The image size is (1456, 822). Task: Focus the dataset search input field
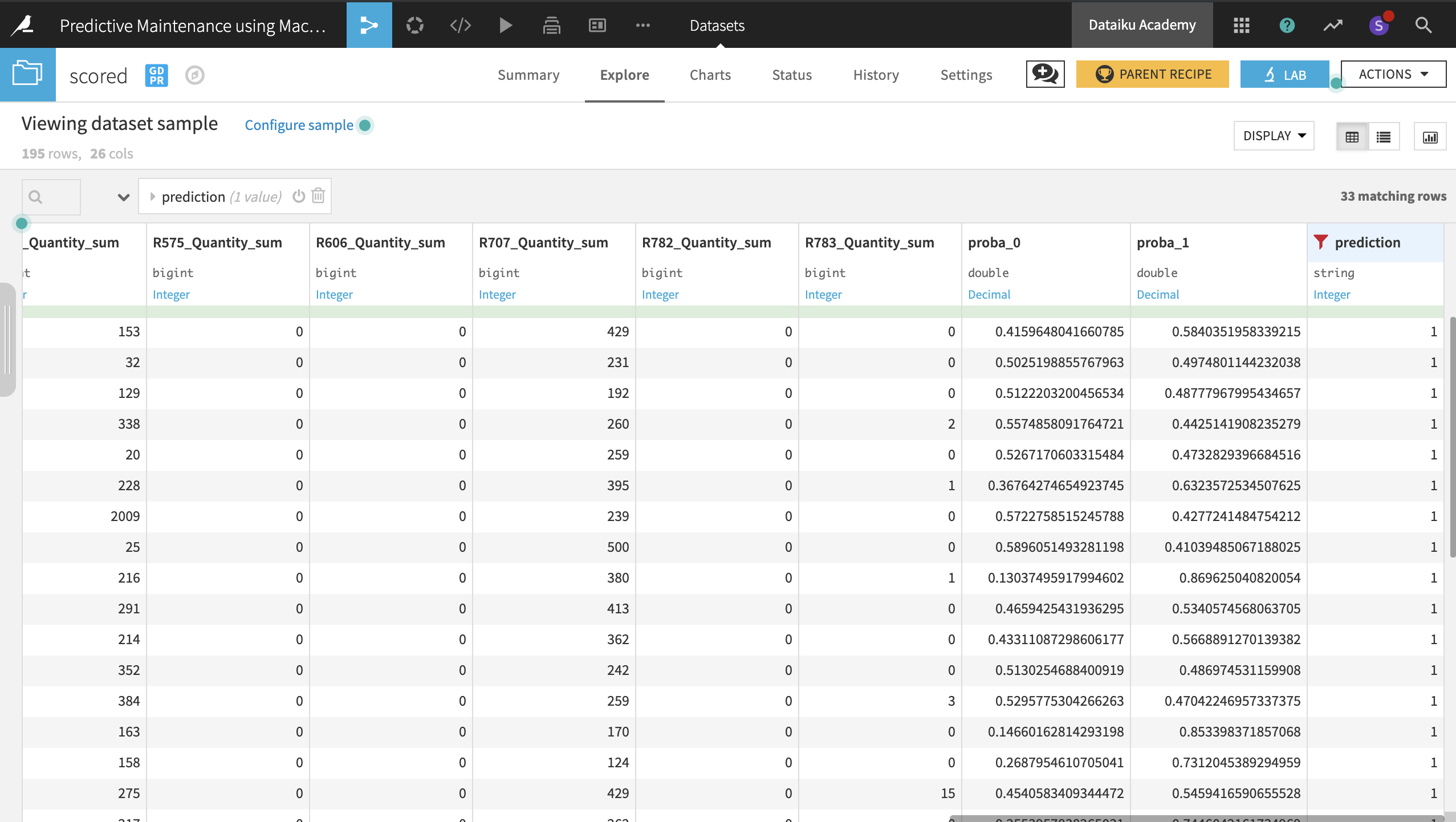[51, 197]
